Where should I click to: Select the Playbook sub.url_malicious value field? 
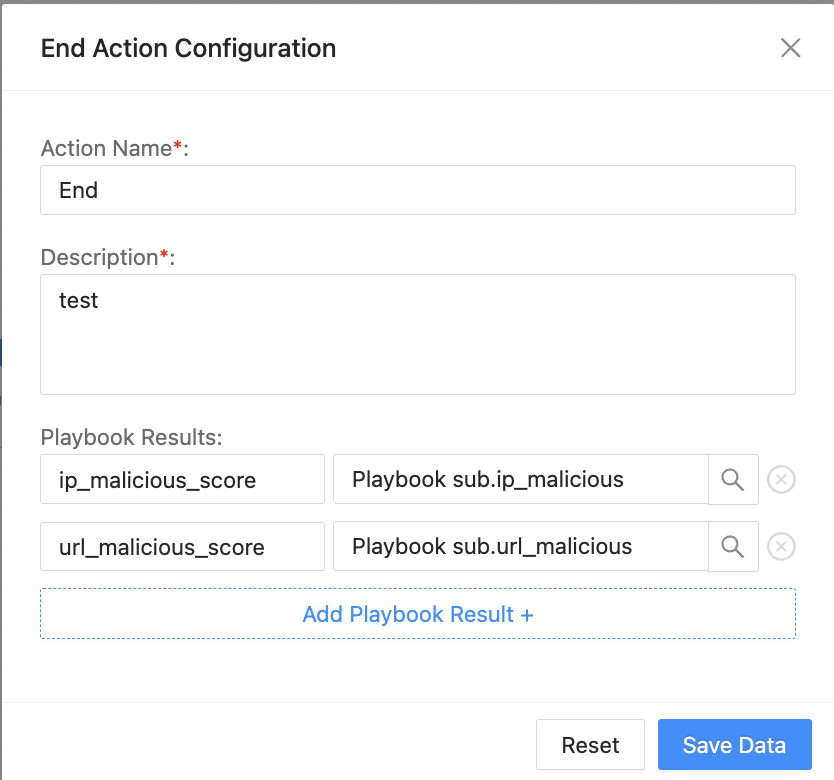click(x=520, y=546)
